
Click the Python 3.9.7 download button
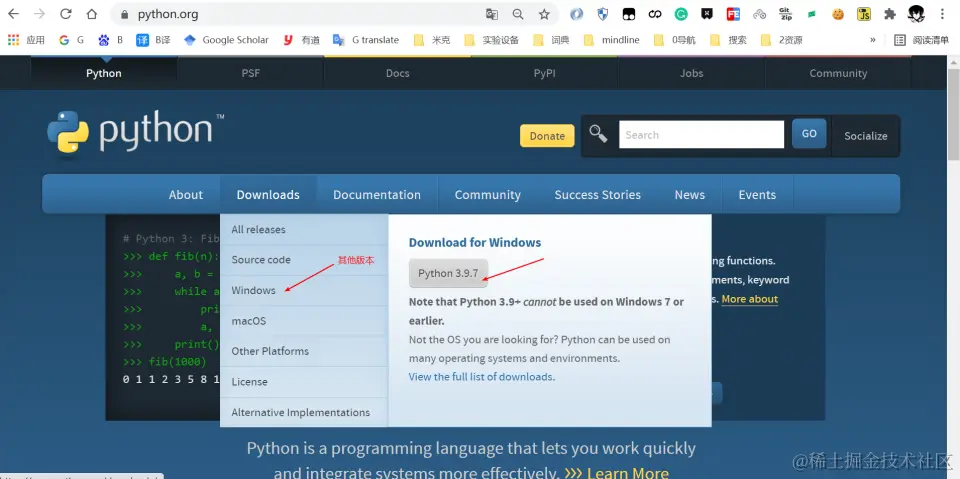448,273
